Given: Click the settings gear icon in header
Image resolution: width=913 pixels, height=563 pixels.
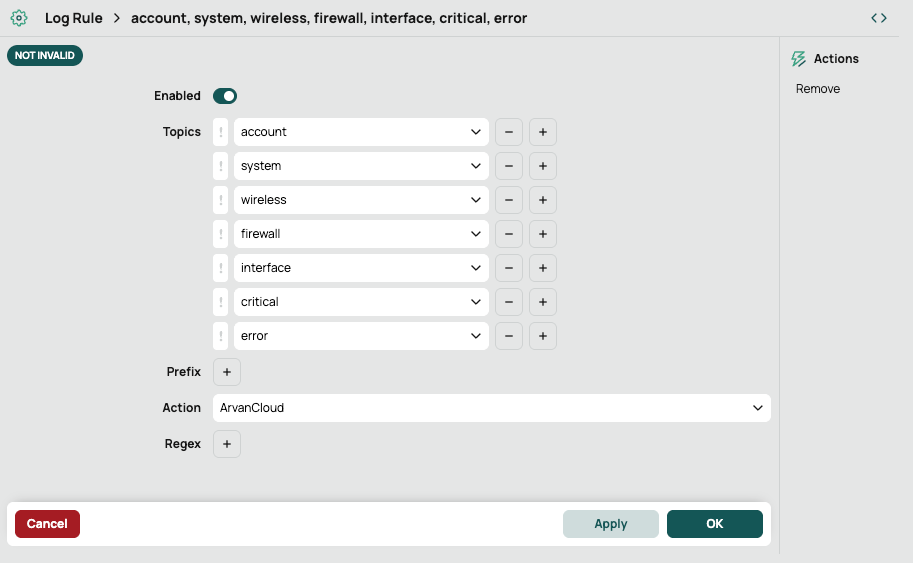Looking at the screenshot, I should 18,18.
